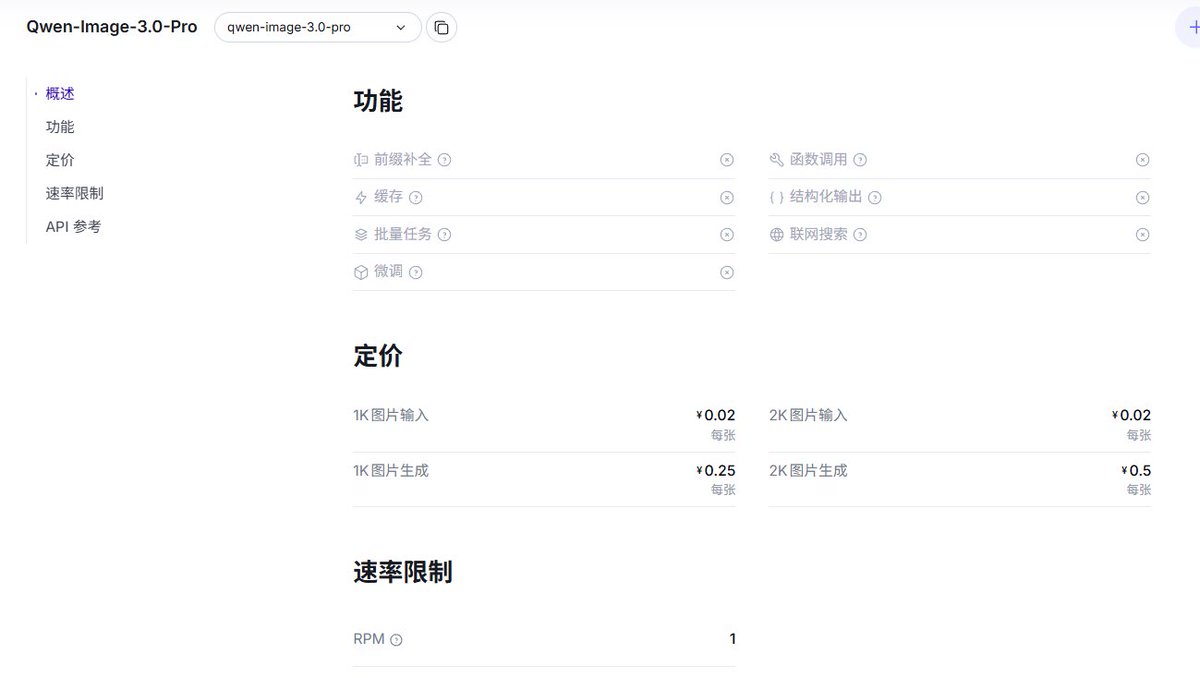The image size is (1200, 678).
Task: Click the ¥0.25 price value
Action: click(x=716, y=471)
